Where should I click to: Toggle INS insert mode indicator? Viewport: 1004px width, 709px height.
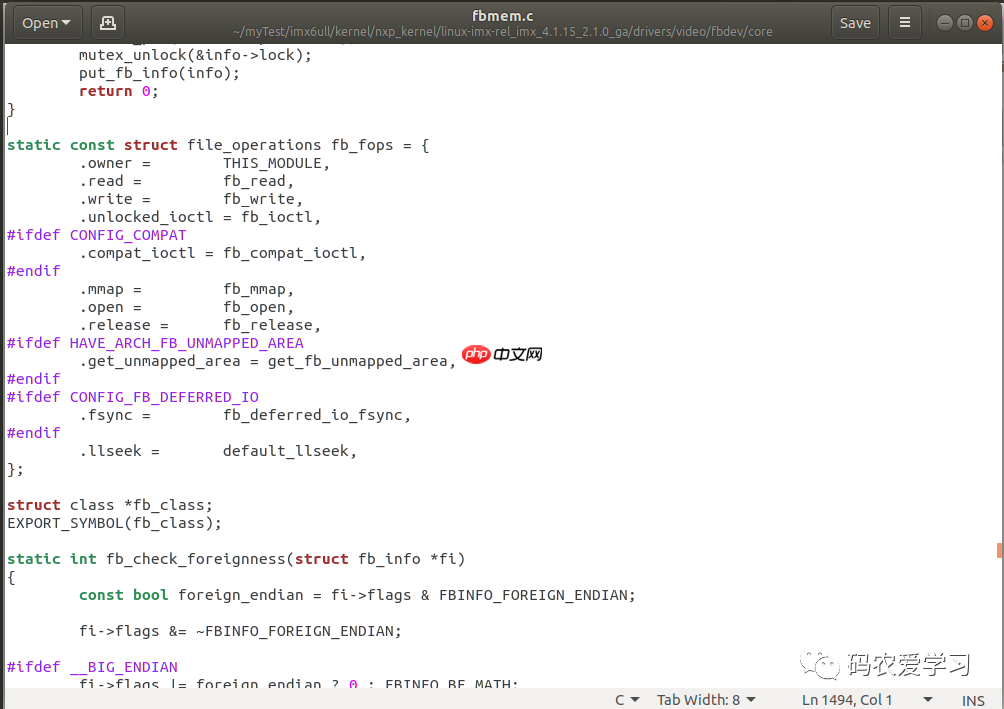972,700
